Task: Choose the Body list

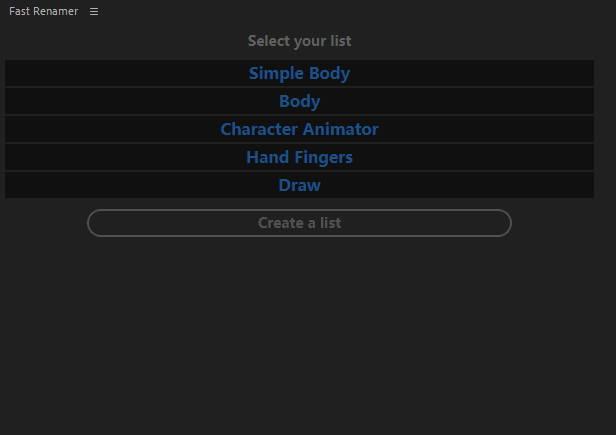Action: [299, 101]
